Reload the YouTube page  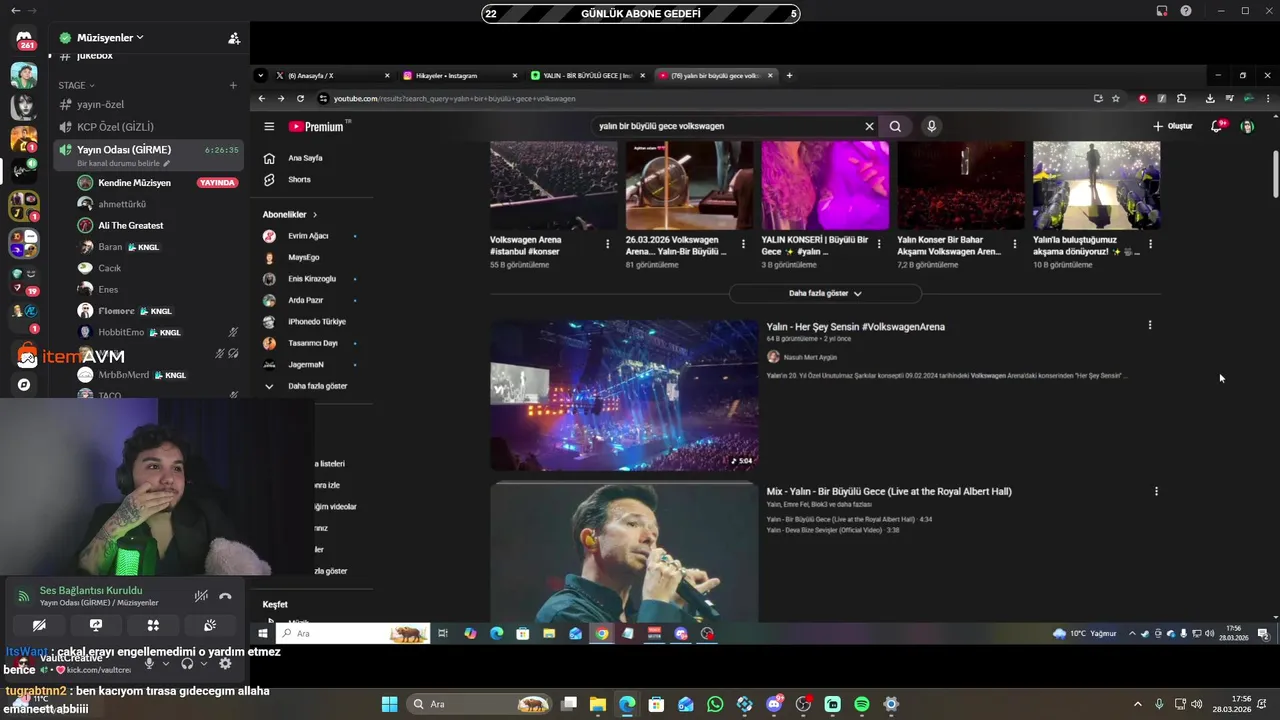(300, 99)
